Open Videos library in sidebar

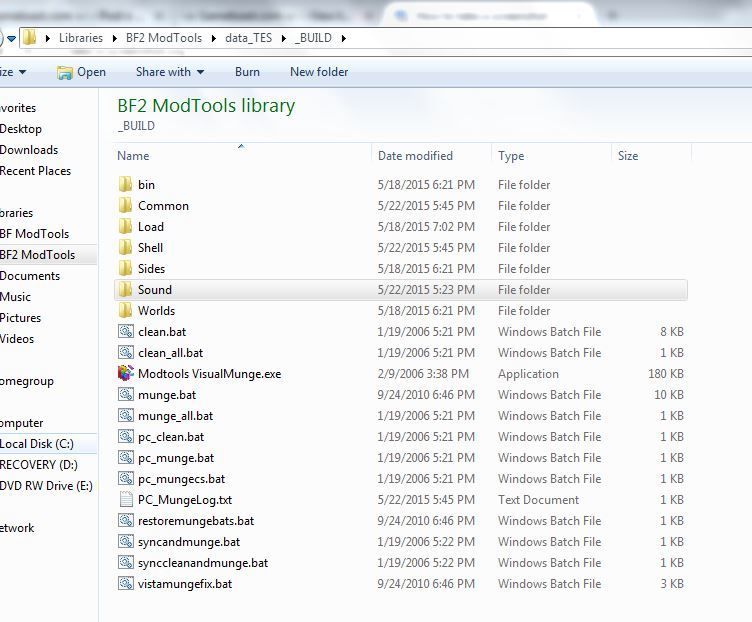tap(17, 339)
